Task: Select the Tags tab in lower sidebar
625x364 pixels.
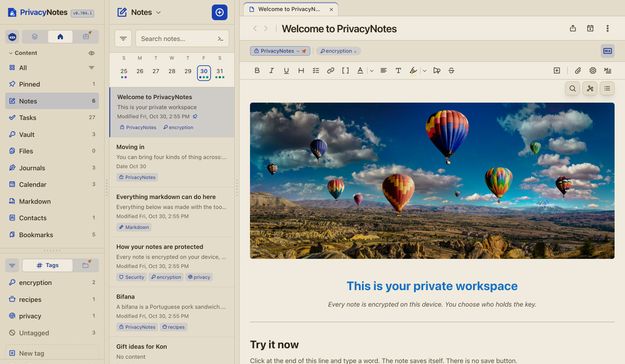Action: [47, 265]
